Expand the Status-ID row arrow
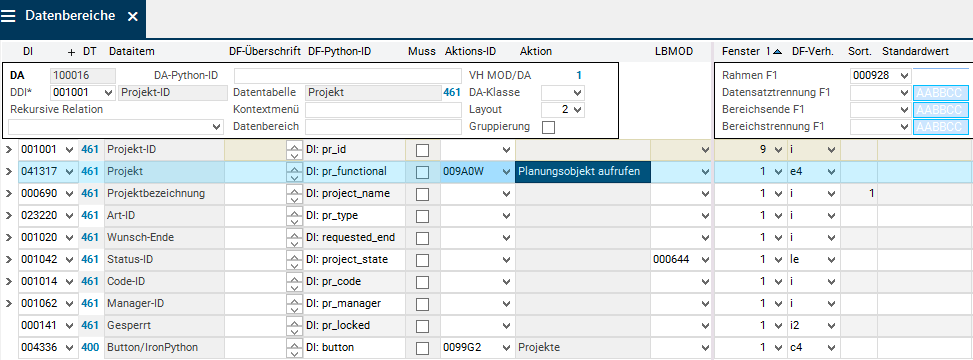Screen dimensions: 973x360 click(9, 259)
